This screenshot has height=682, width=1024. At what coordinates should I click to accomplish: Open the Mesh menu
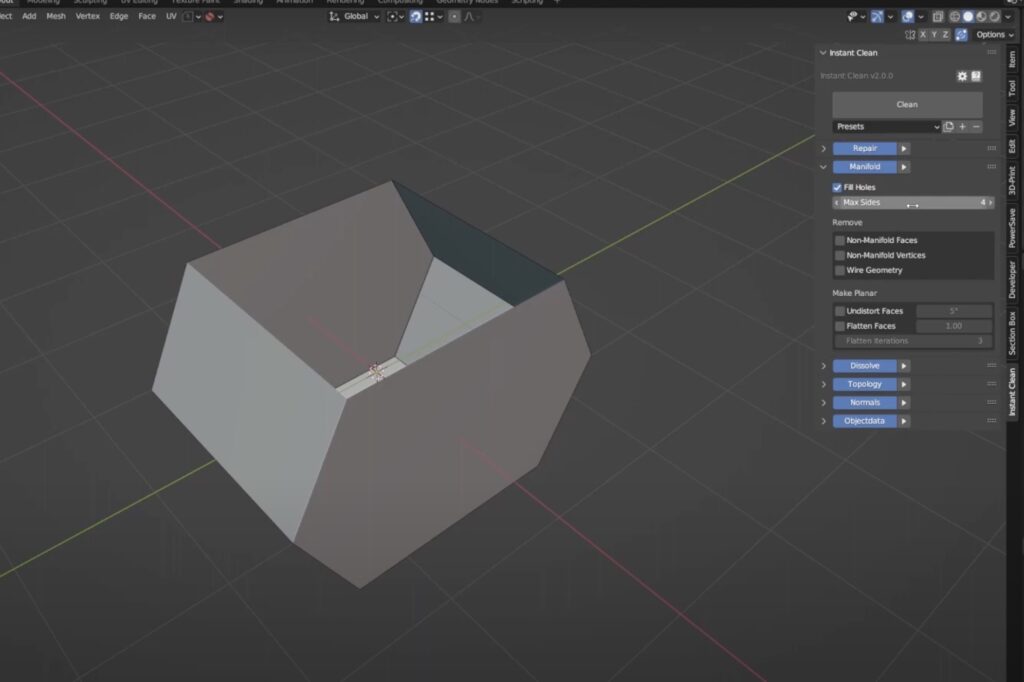click(x=56, y=16)
